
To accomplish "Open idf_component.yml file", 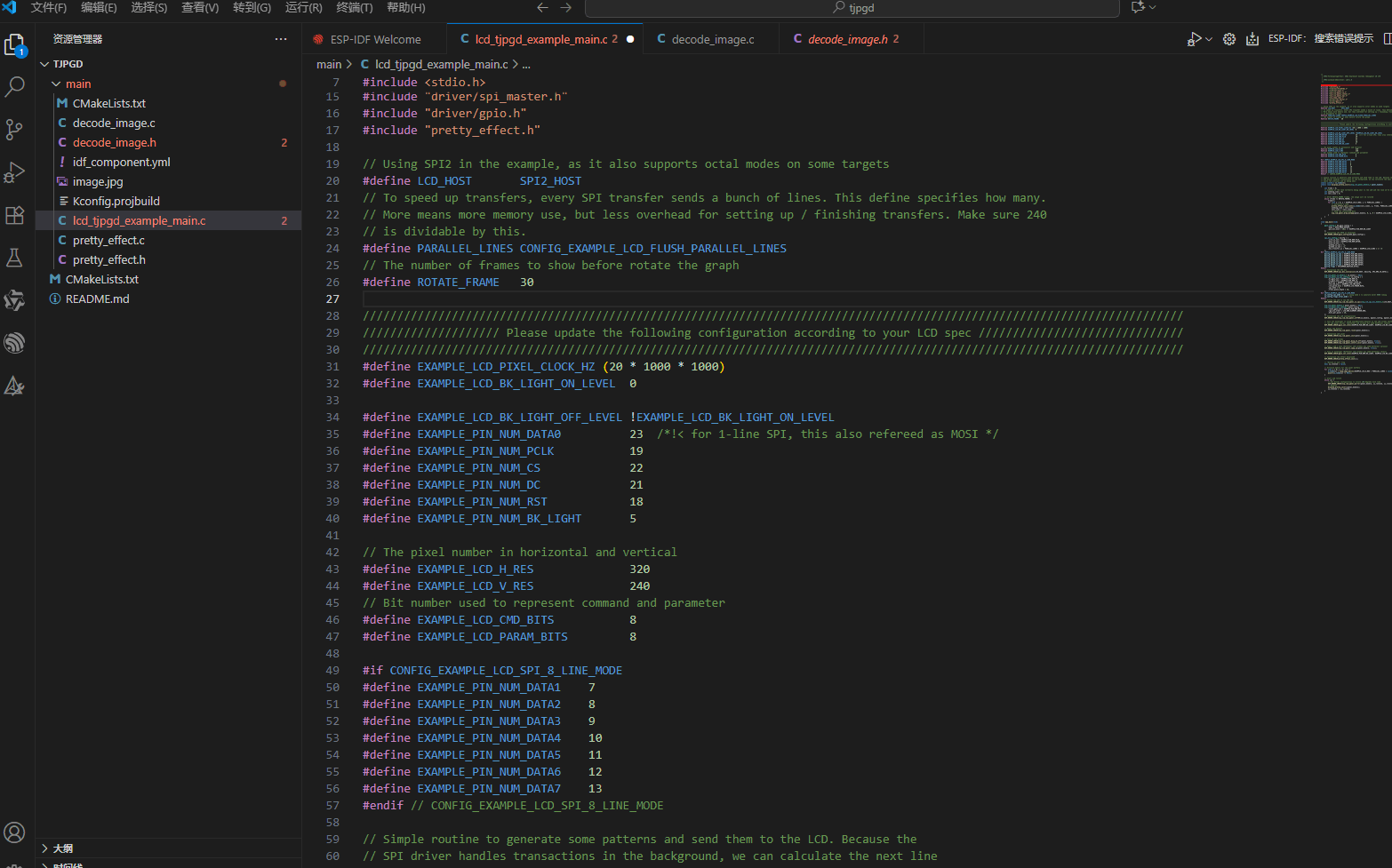I will coord(169,162).
